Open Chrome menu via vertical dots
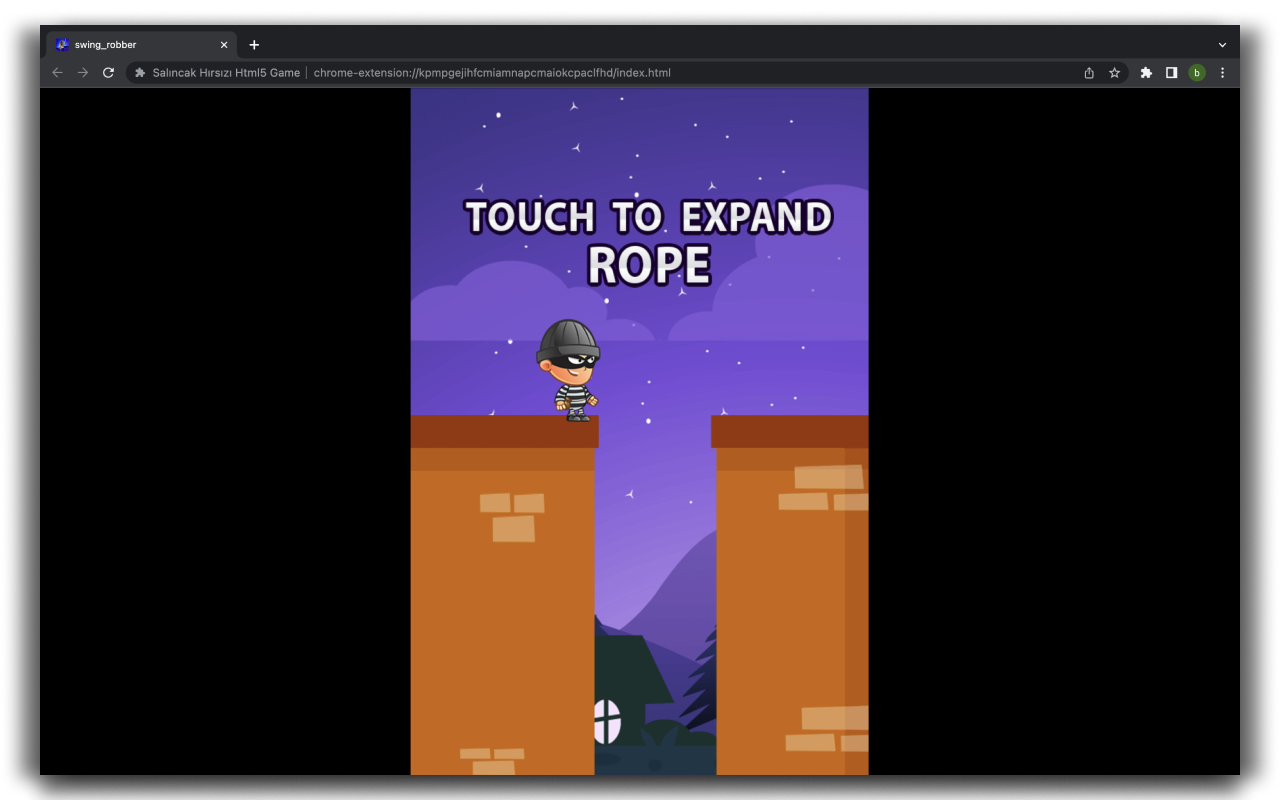The width and height of the screenshot is (1280, 800). point(1222,72)
